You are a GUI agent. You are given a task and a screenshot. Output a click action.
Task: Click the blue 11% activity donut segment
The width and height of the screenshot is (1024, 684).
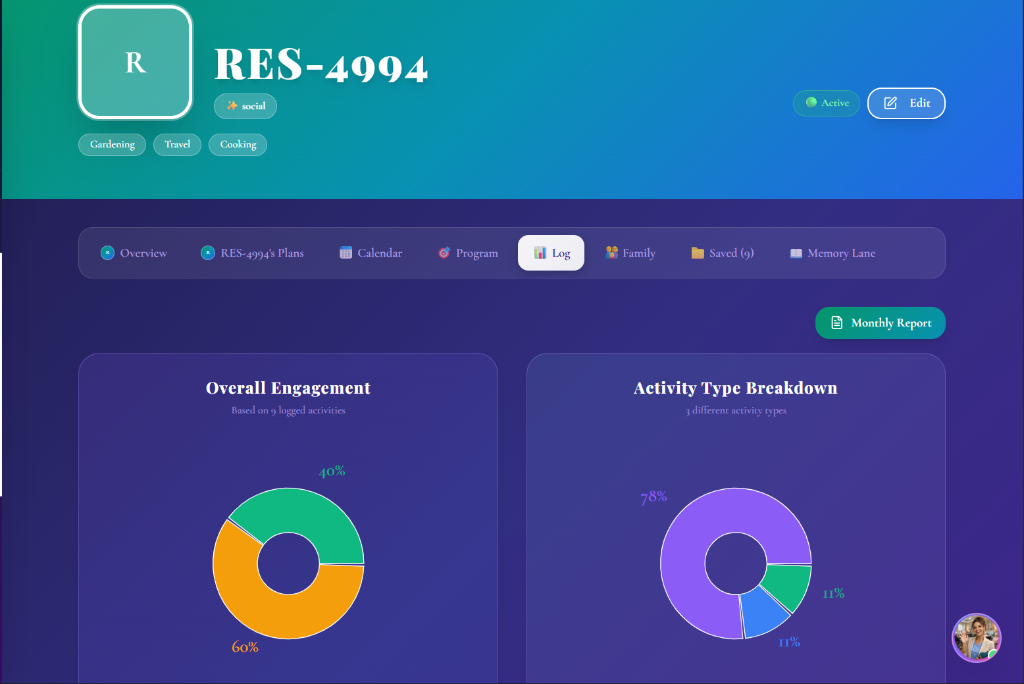coord(762,613)
